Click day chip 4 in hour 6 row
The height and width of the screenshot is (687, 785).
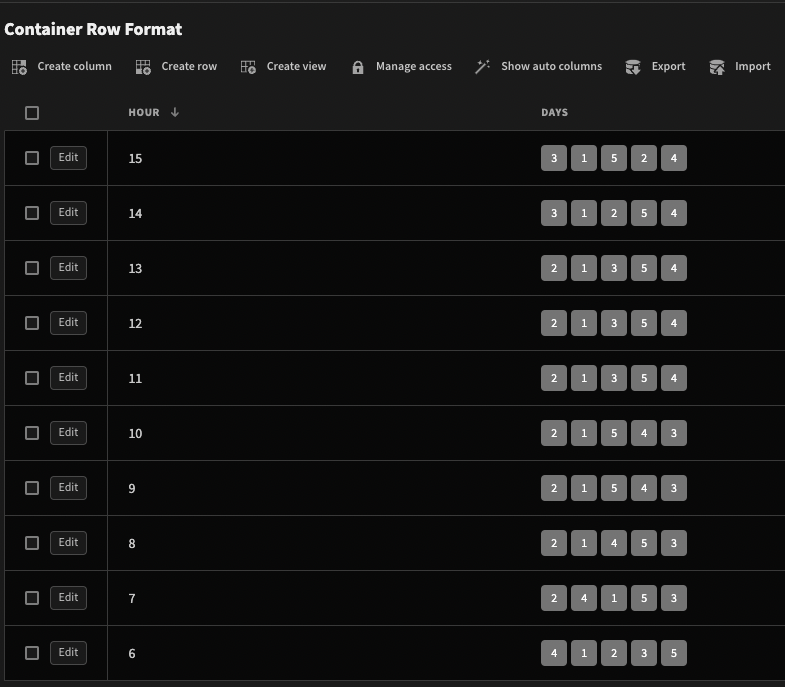click(x=554, y=653)
